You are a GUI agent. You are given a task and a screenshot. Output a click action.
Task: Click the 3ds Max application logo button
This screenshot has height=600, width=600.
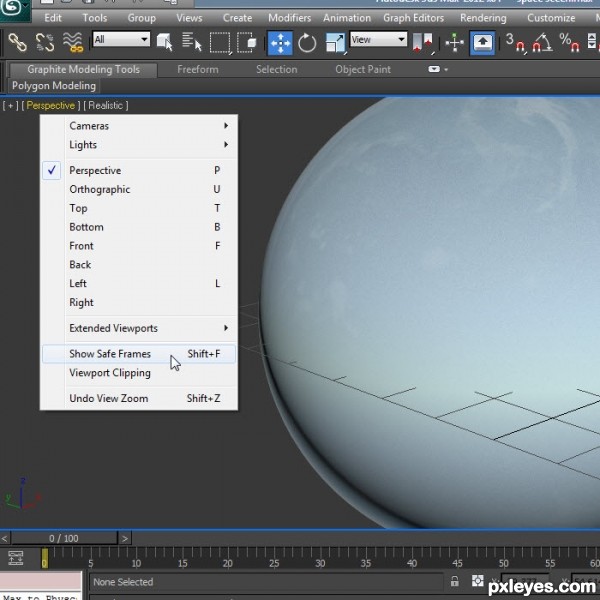coord(15,9)
